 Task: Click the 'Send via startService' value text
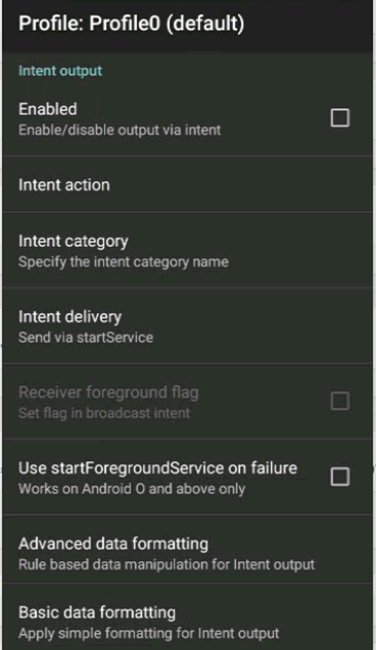click(x=86, y=337)
